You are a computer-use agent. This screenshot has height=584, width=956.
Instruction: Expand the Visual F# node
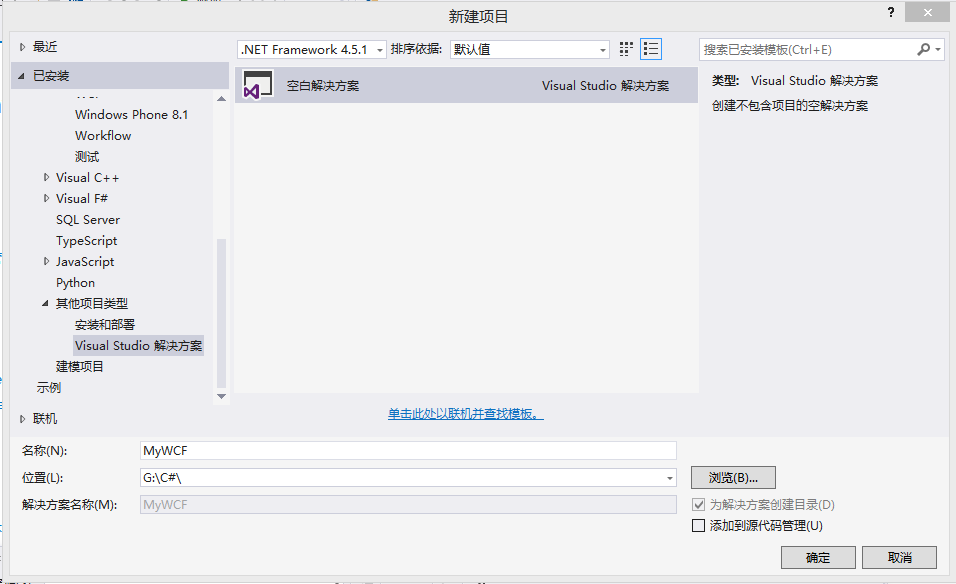click(x=46, y=198)
